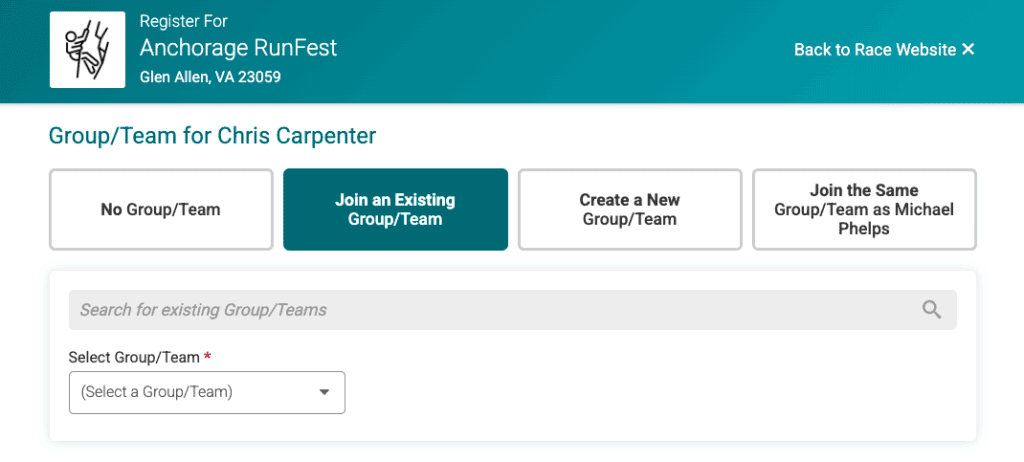Click the Glen Allen, VA 23059 location text

pyautogui.click(x=210, y=76)
